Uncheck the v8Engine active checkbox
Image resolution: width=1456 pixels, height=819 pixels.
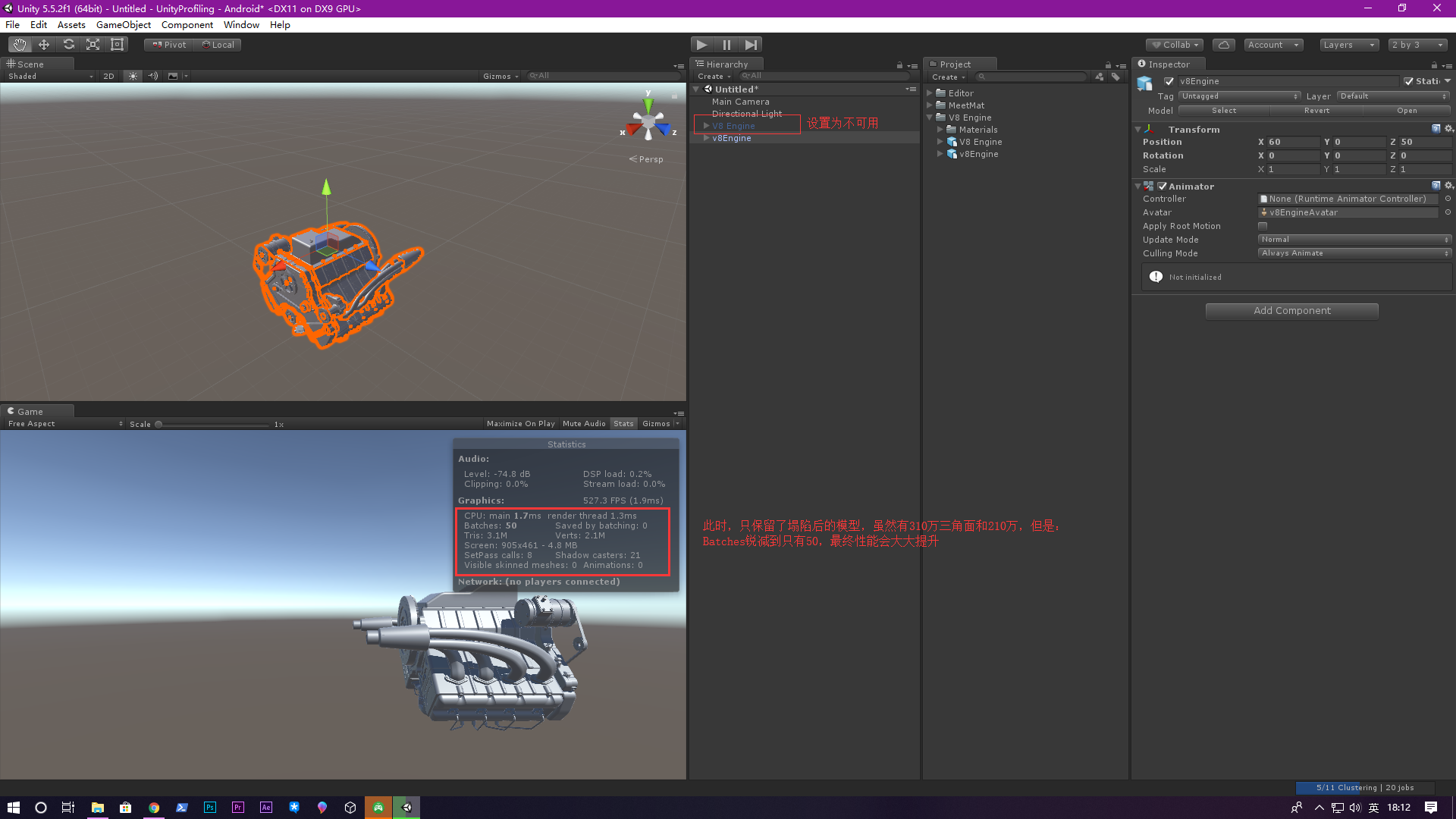[1169, 82]
